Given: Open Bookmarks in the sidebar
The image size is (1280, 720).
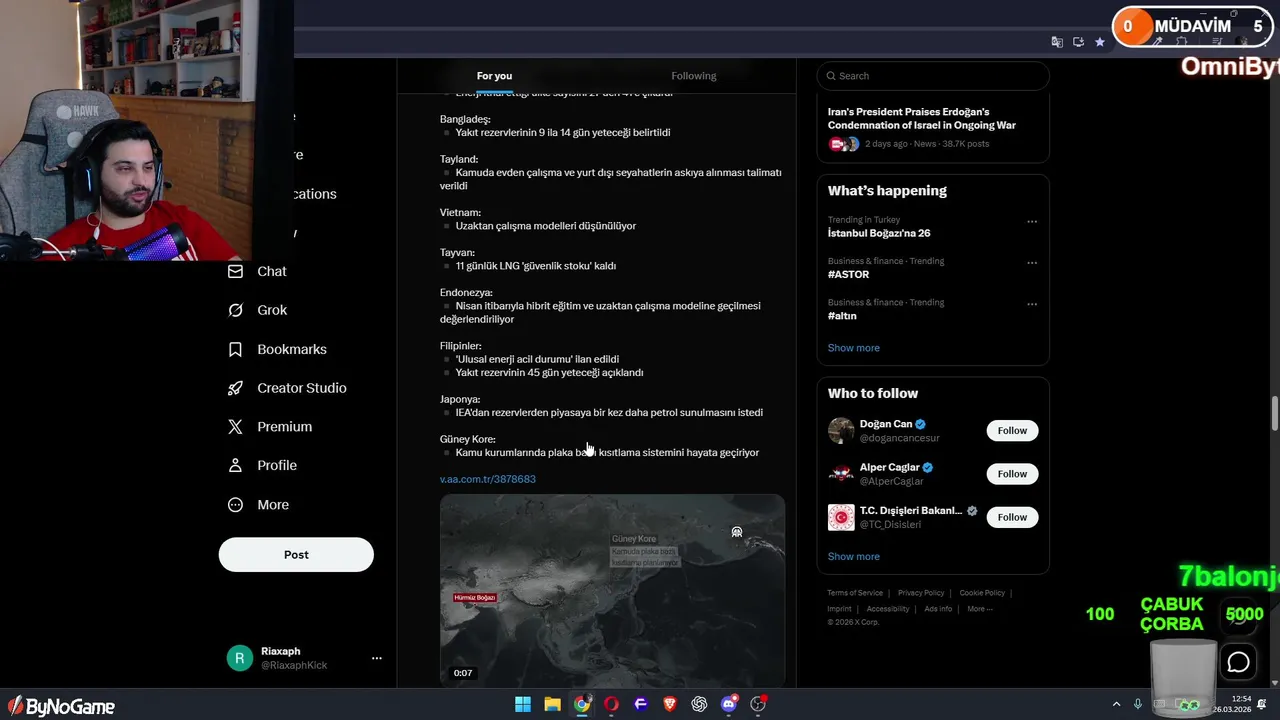Looking at the screenshot, I should [x=277, y=349].
